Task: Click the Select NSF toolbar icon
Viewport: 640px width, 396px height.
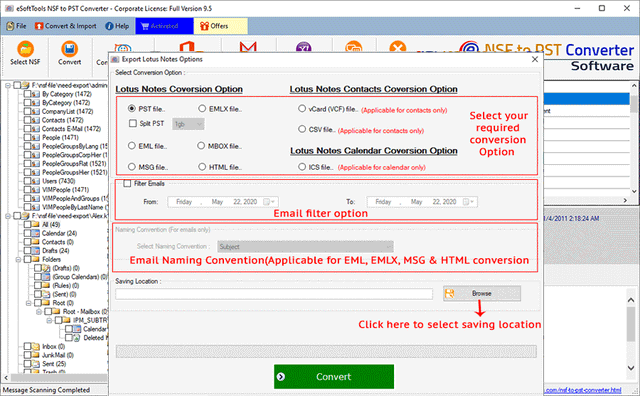Action: pyautogui.click(x=25, y=49)
